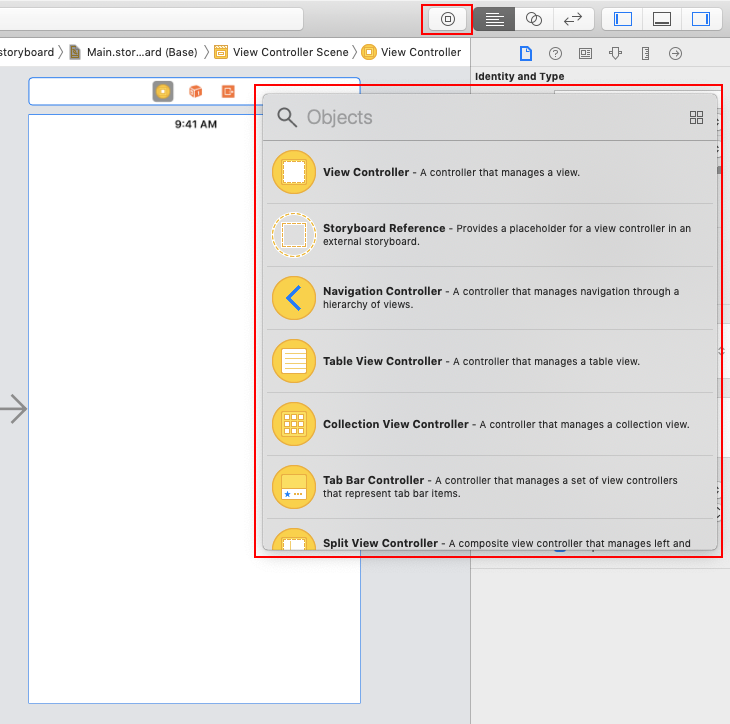Toggle the Debug area visibility
The width and height of the screenshot is (730, 724).
661,19
